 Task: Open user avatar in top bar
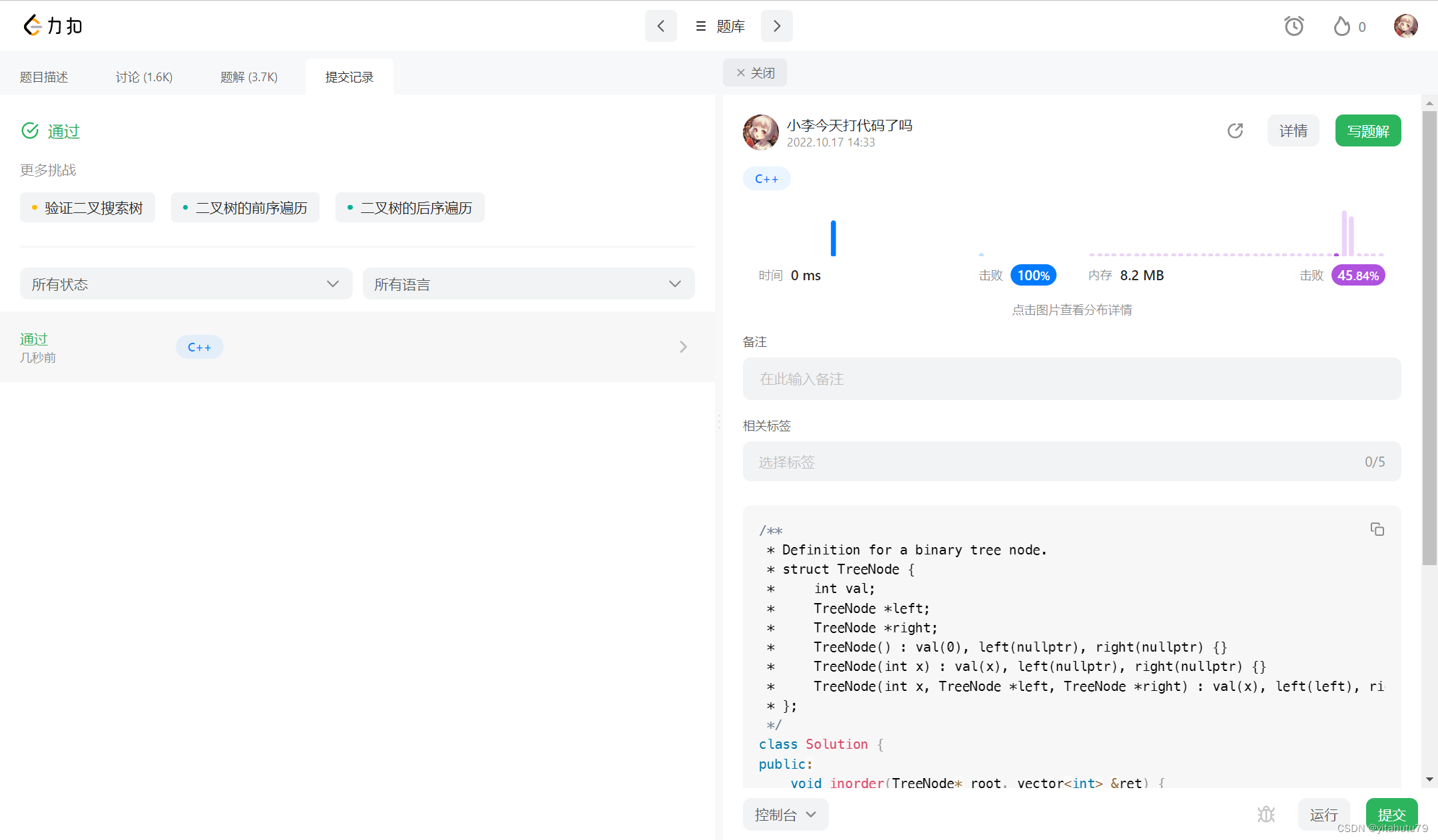tap(1405, 26)
